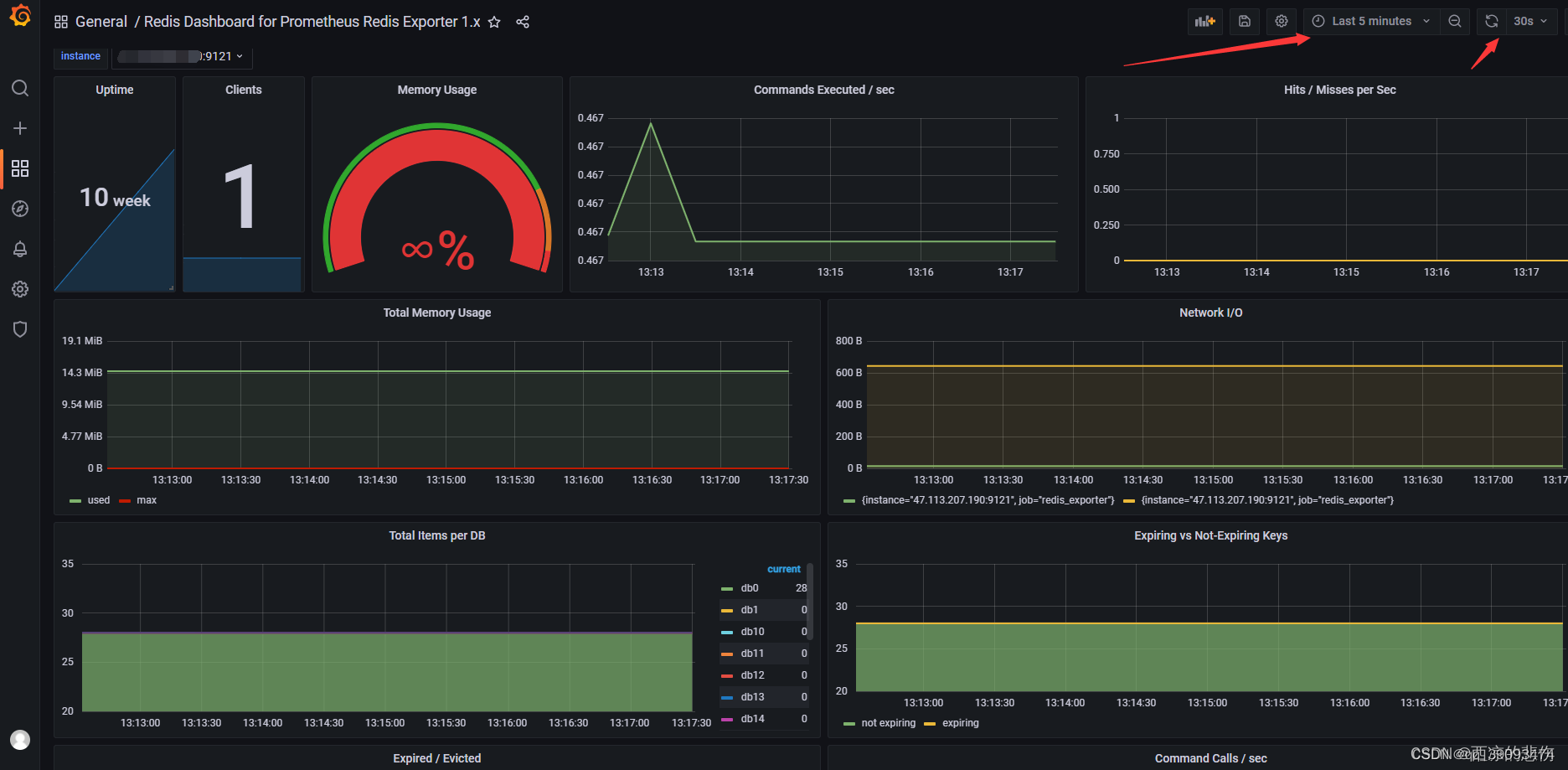Open the user profile avatar
Viewport: 1568px width, 770px height.
click(x=20, y=740)
